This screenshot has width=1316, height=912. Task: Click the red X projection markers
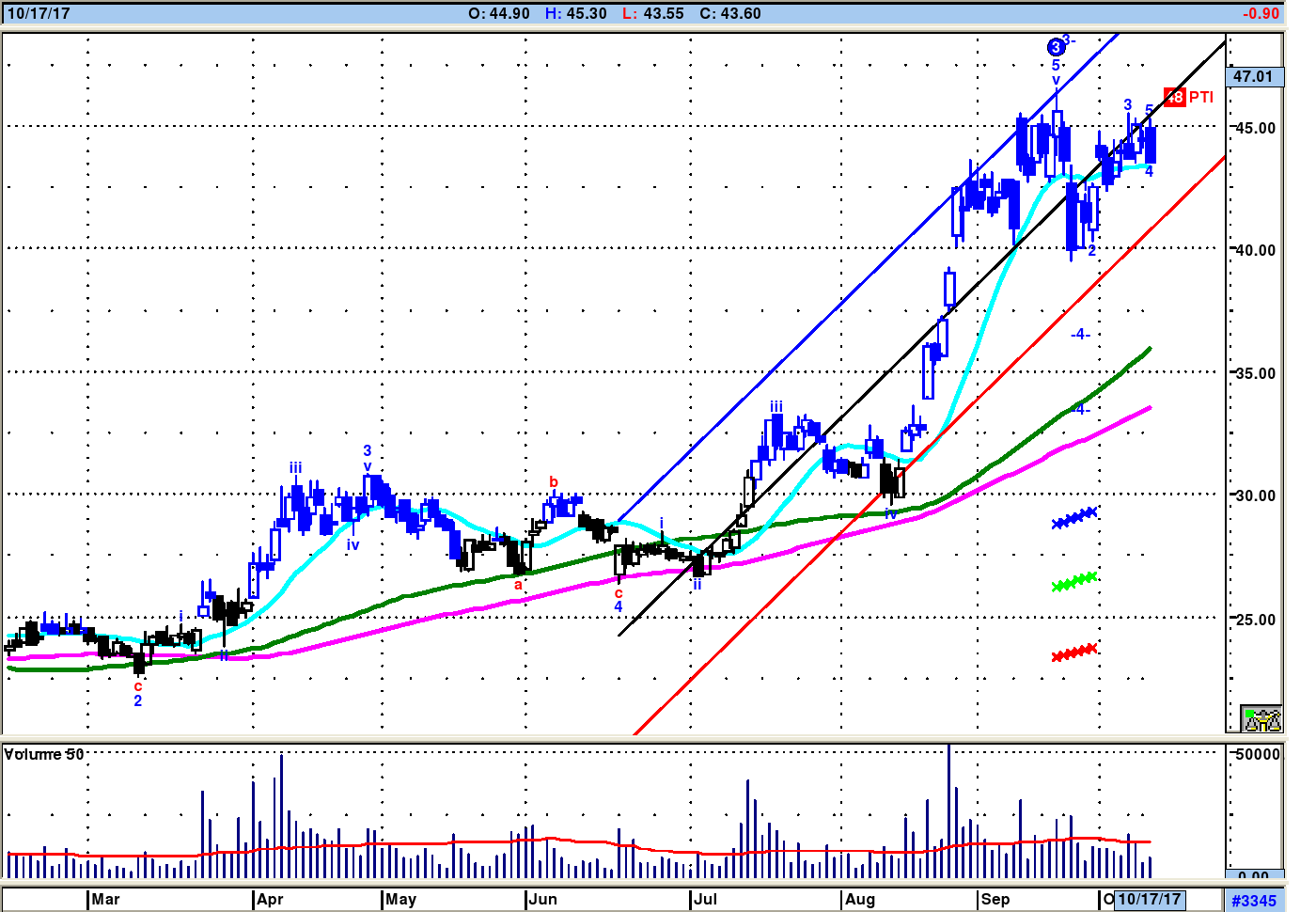[1074, 652]
